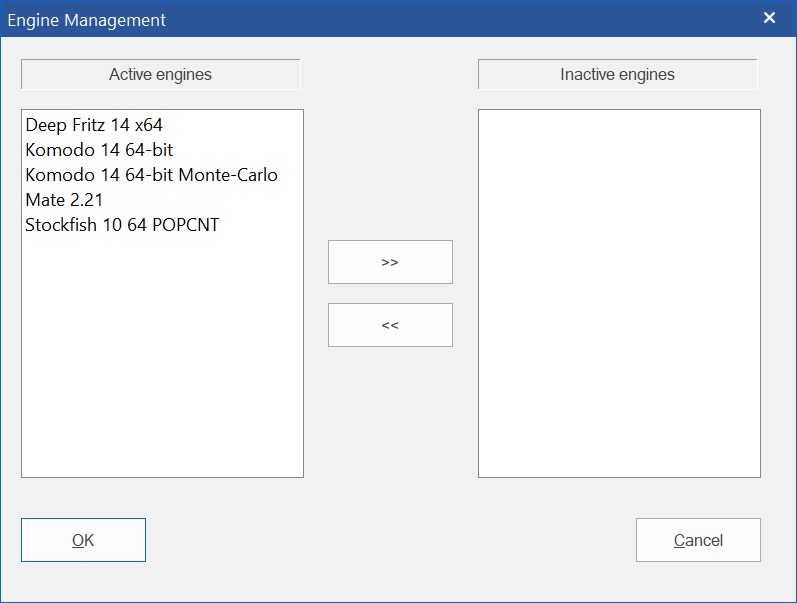The image size is (797, 603).
Task: Close the Engine Management dialog
Action: 769,18
